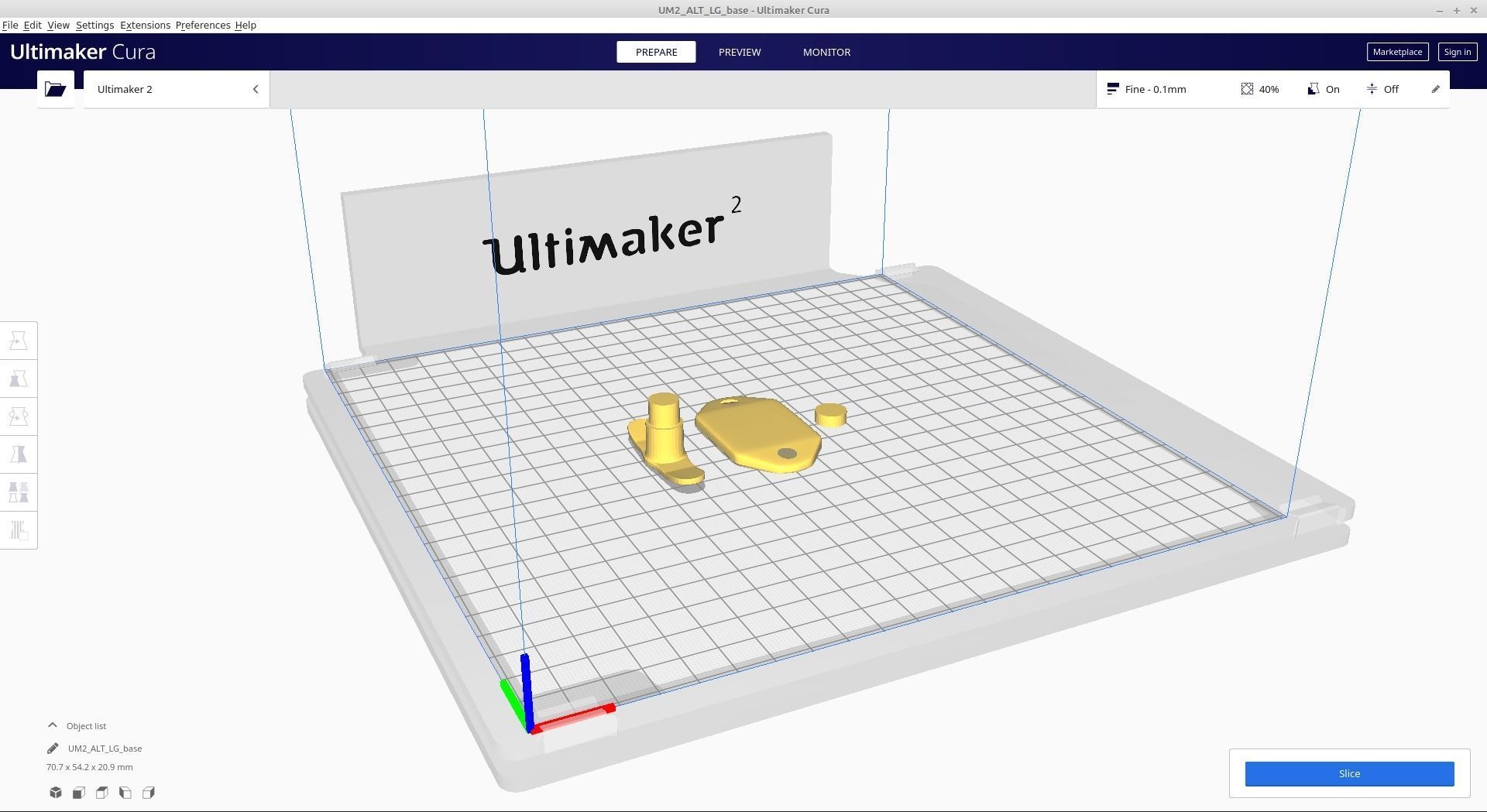Select the Scale tool in left toolbar
Image resolution: width=1487 pixels, height=812 pixels.
pos(19,379)
